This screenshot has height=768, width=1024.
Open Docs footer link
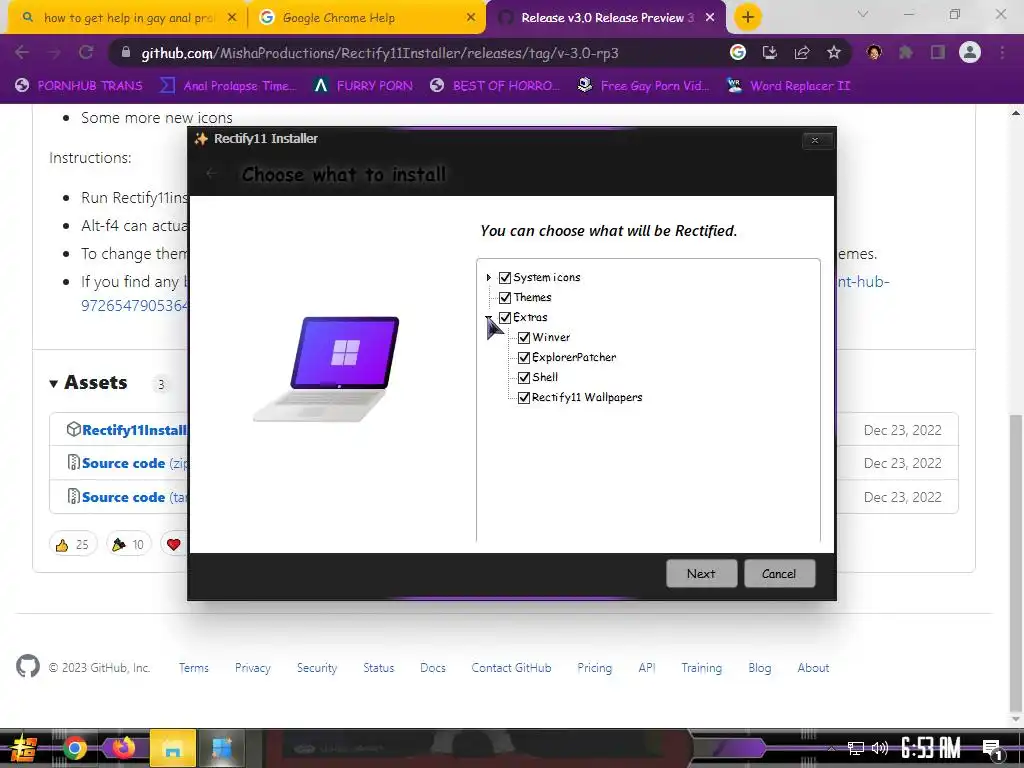433,667
